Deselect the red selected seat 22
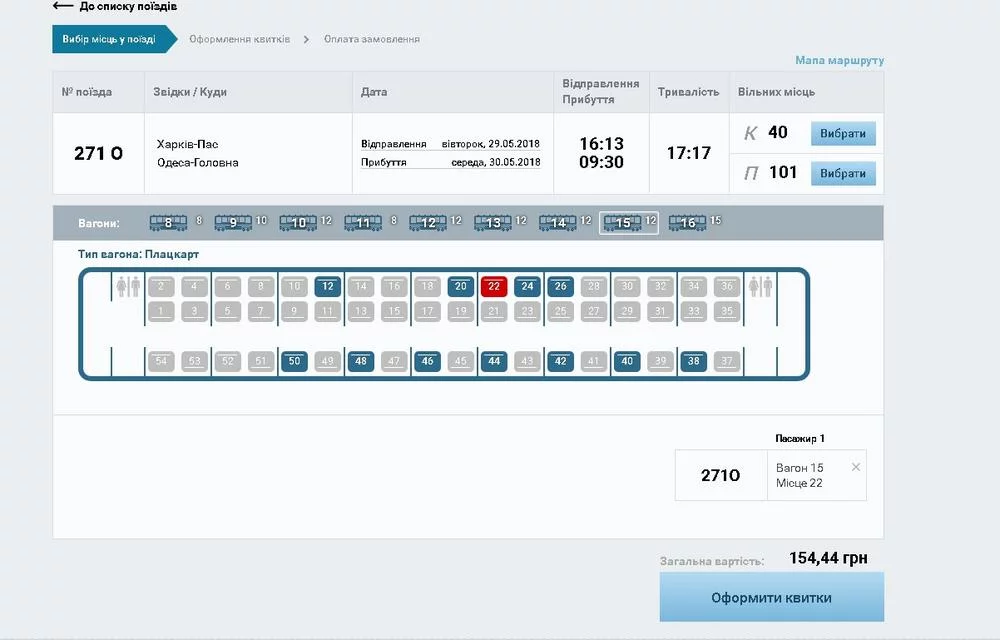 (494, 286)
